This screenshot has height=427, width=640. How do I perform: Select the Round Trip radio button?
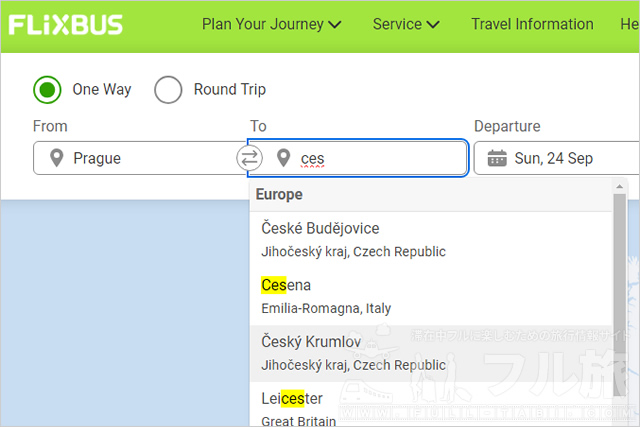click(x=168, y=89)
